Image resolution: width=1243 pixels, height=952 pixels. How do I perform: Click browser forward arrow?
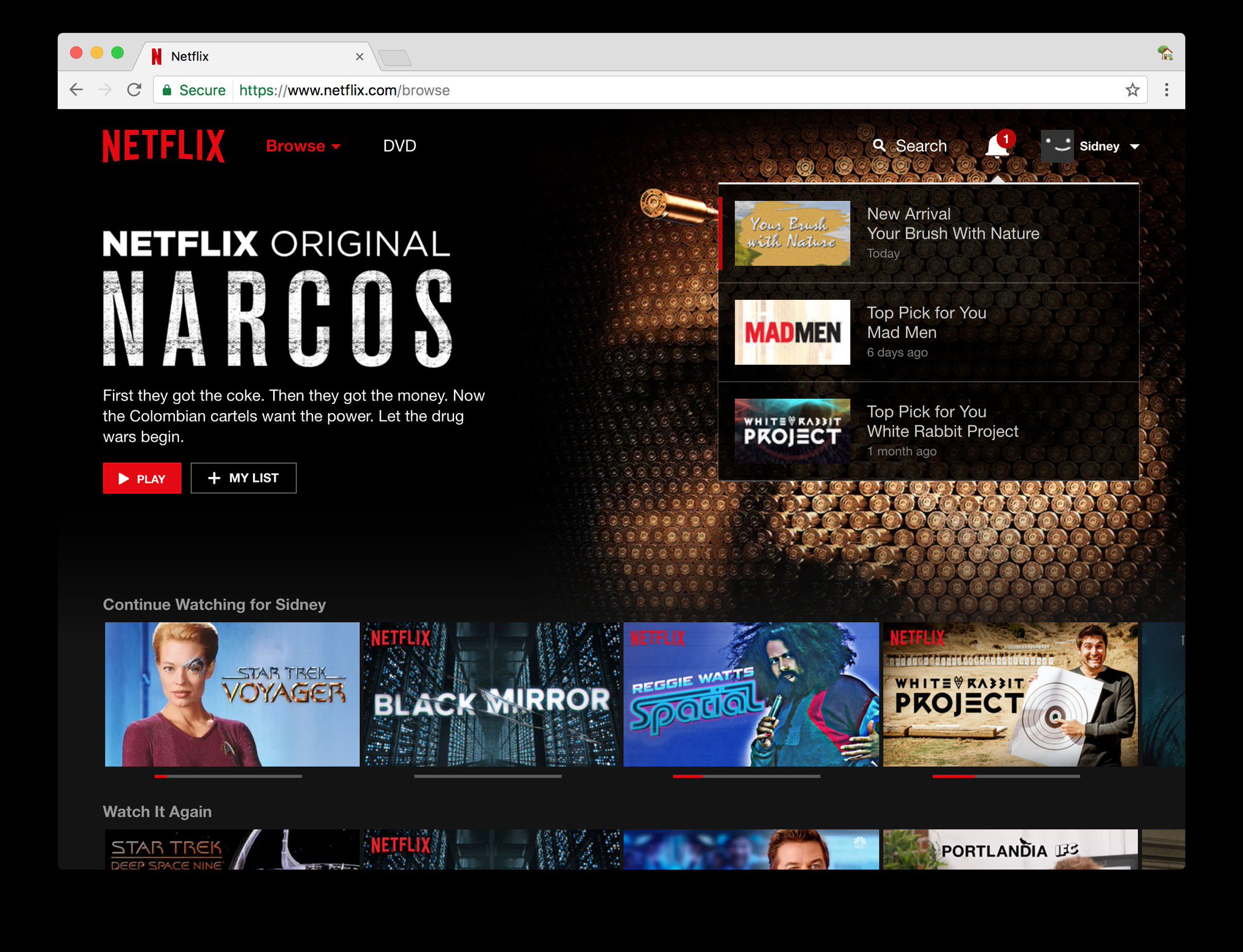pyautogui.click(x=105, y=90)
